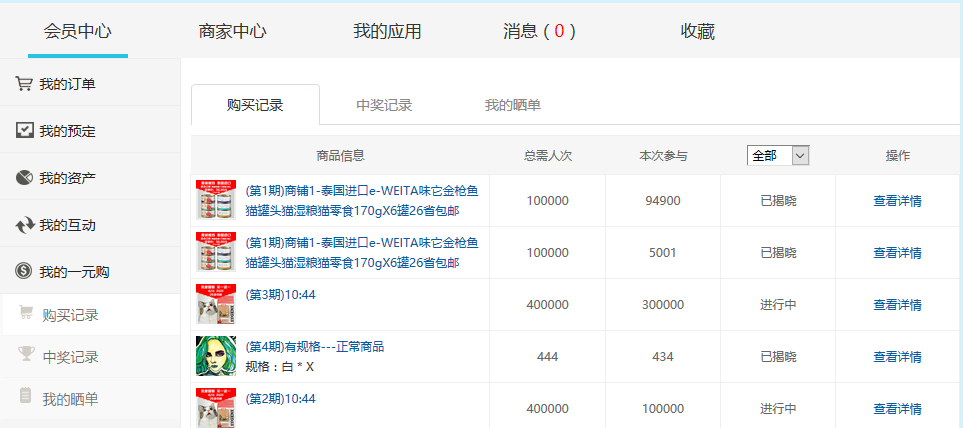963x428 pixels.
Task: Switch to the 中奖记录 tab
Action: pyautogui.click(x=384, y=105)
